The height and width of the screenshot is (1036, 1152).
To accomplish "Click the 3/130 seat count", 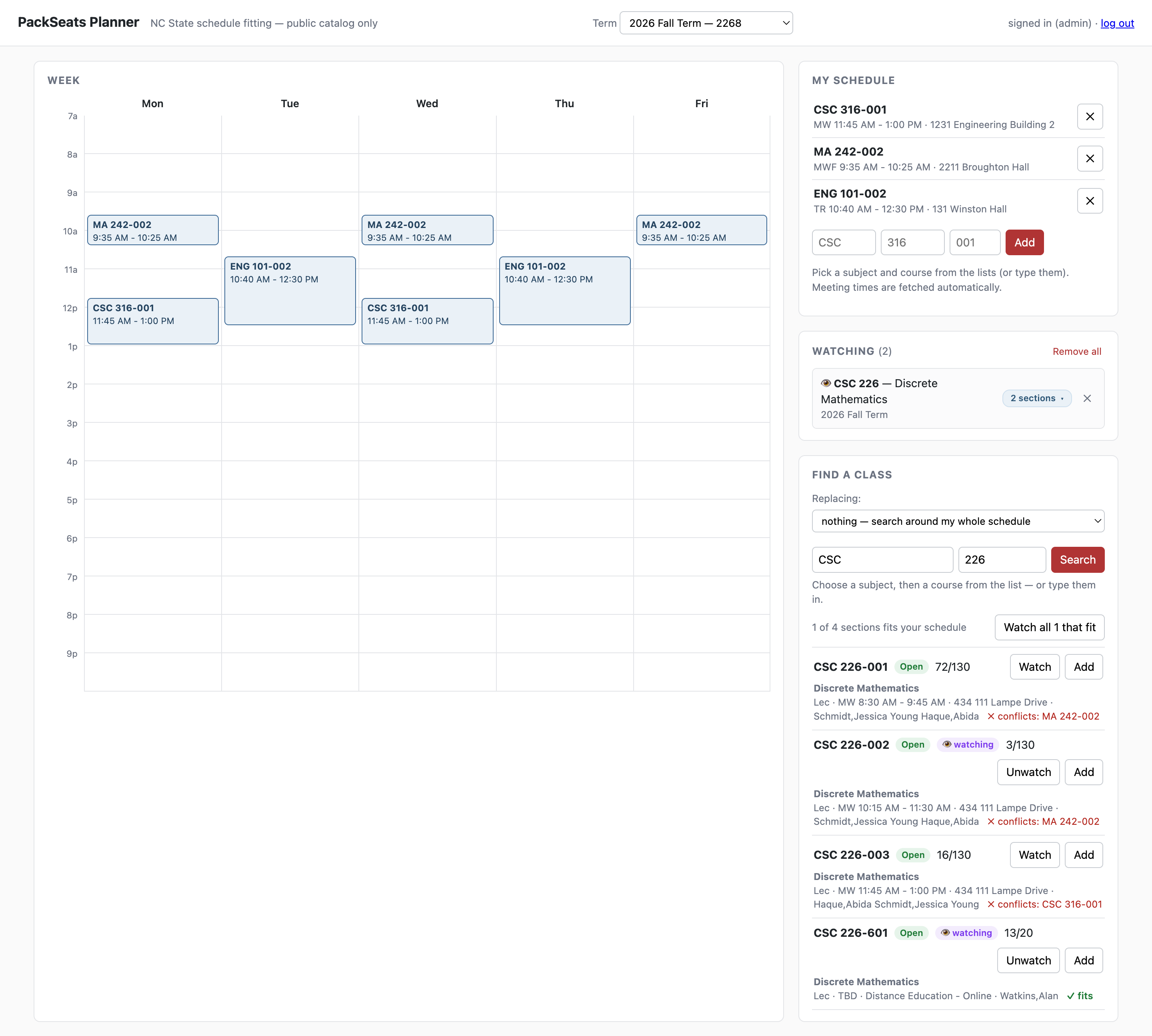I will (1020, 745).
